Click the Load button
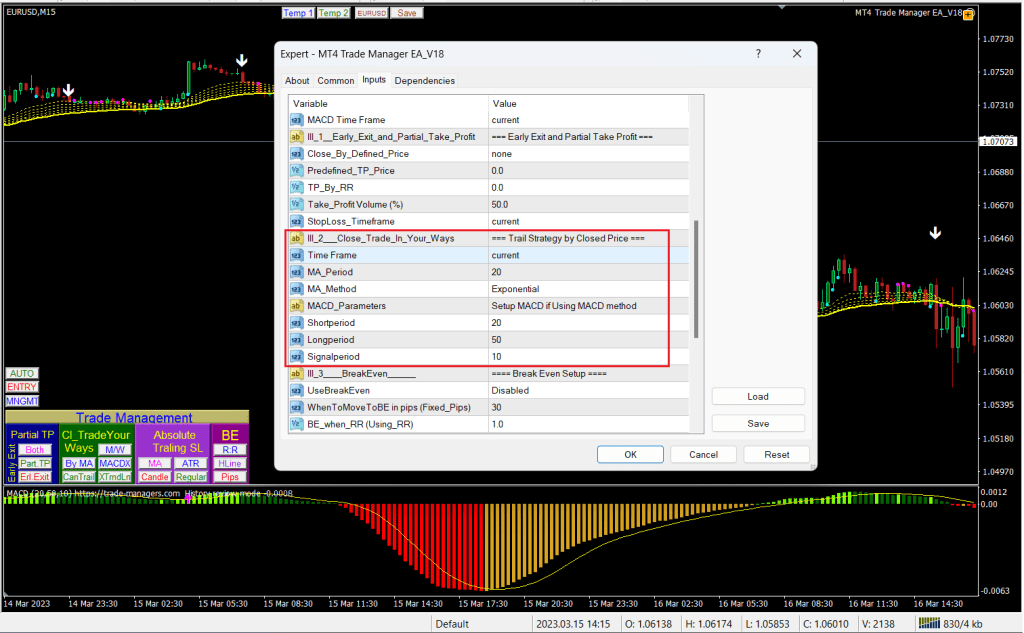The height and width of the screenshot is (633, 1024). 758,397
